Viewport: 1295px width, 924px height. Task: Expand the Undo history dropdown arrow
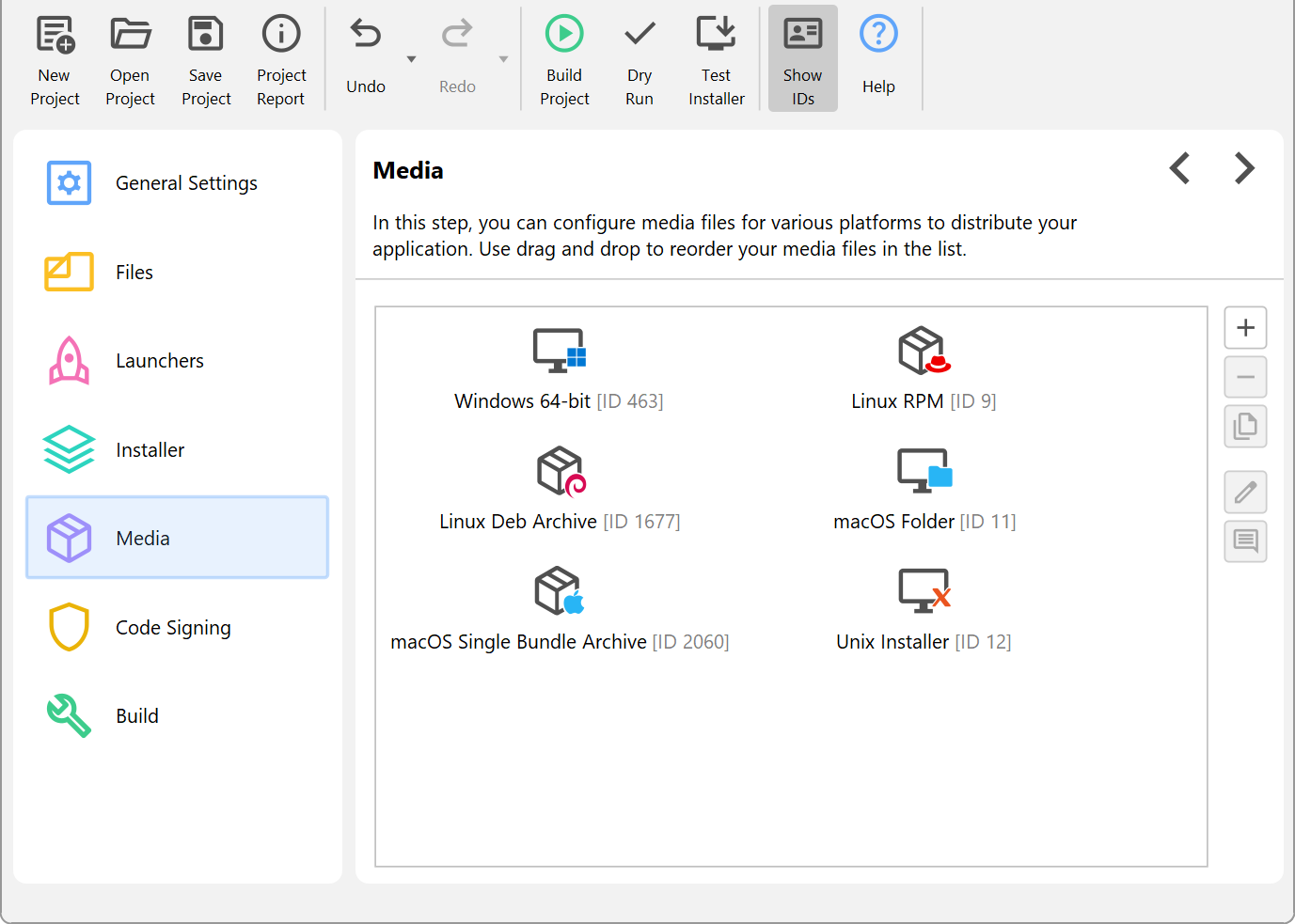point(411,59)
